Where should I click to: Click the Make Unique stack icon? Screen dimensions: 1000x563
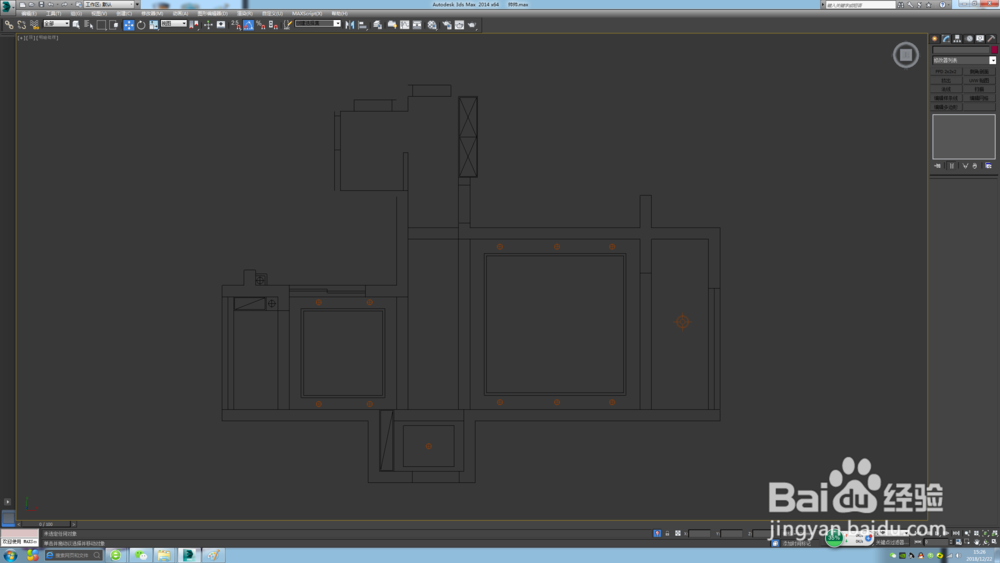(x=965, y=166)
